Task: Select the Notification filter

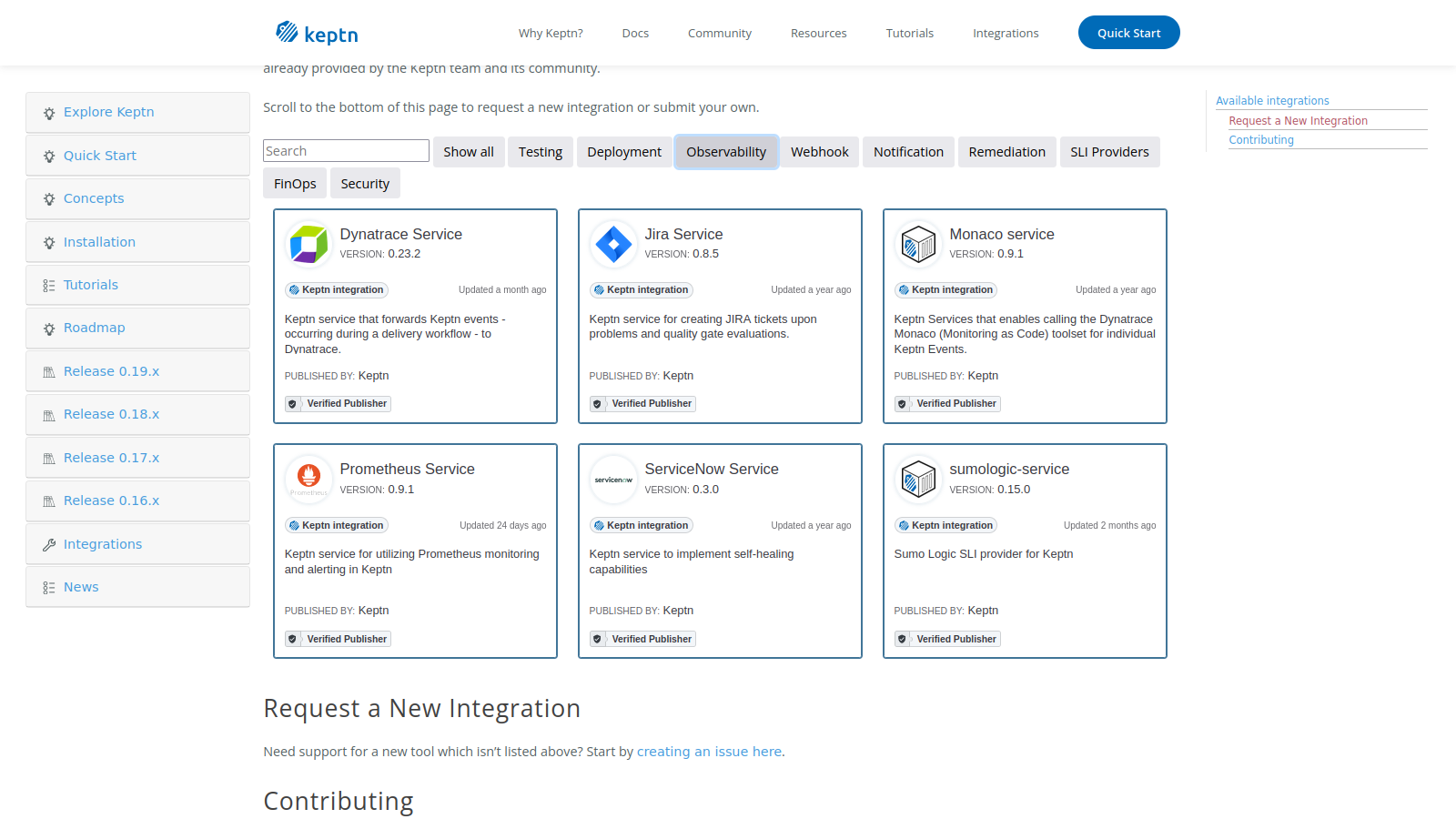Action: click(x=908, y=152)
